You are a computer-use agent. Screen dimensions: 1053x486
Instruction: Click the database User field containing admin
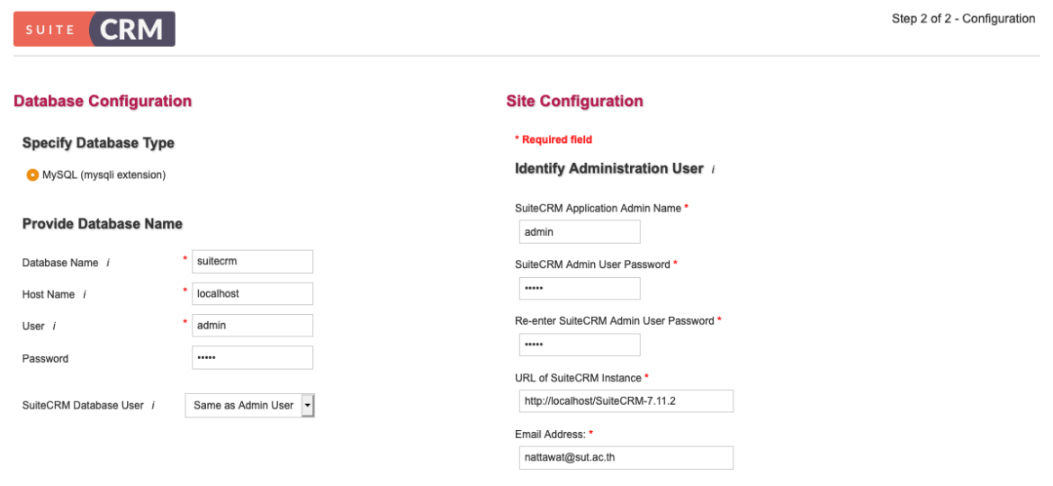point(252,326)
